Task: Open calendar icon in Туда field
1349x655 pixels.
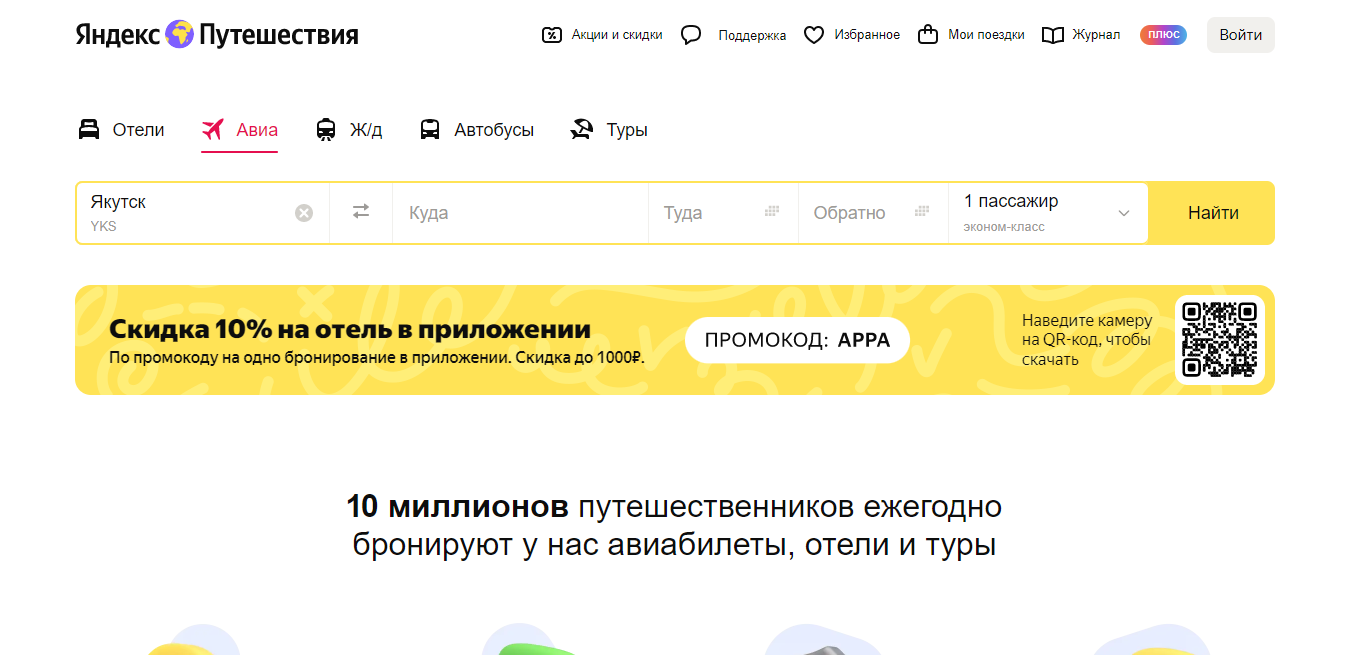Action: tap(772, 212)
